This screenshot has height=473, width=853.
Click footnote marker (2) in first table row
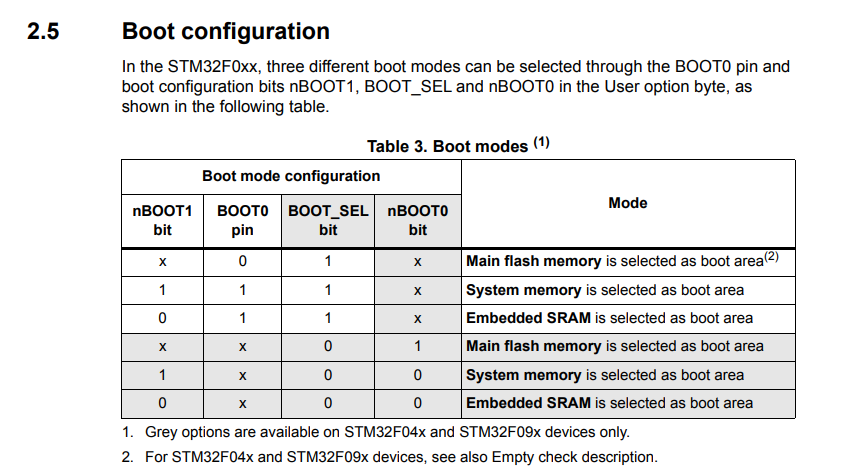pyautogui.click(x=770, y=257)
